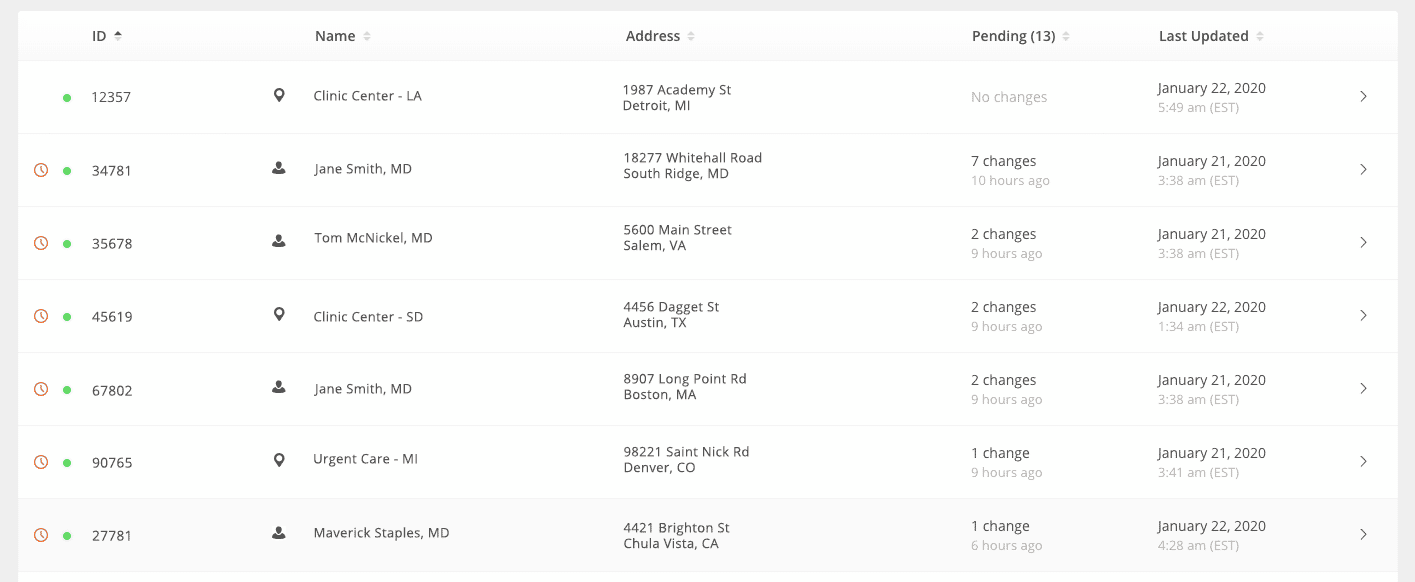Click the person icon next to Maverick Staples, MD
1415x582 pixels.
[x=279, y=533]
